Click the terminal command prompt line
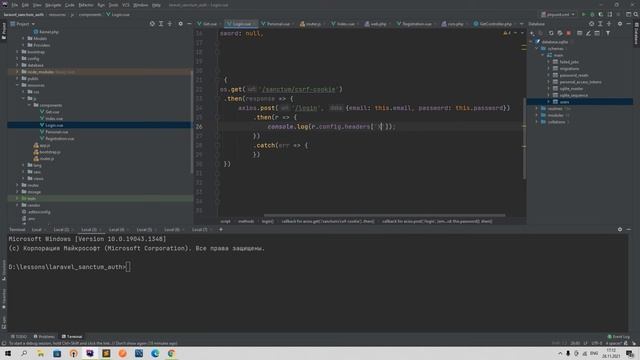The image size is (640, 360). pos(69,267)
